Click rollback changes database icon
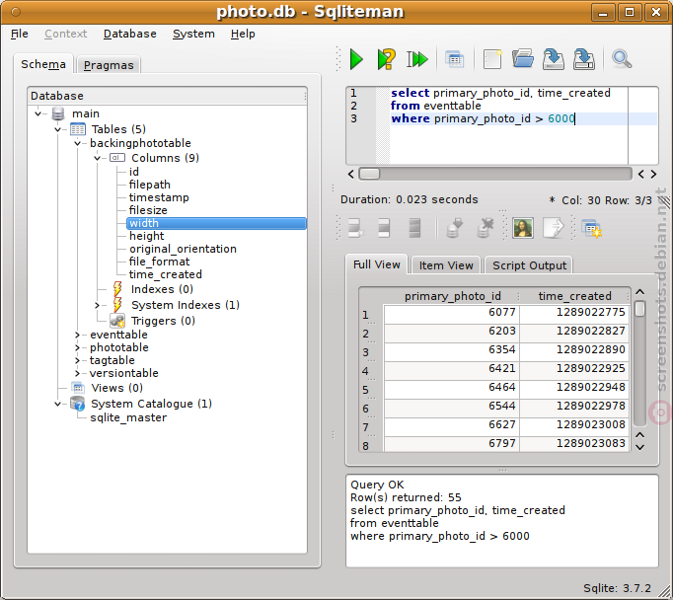673x600 pixels. (485, 227)
